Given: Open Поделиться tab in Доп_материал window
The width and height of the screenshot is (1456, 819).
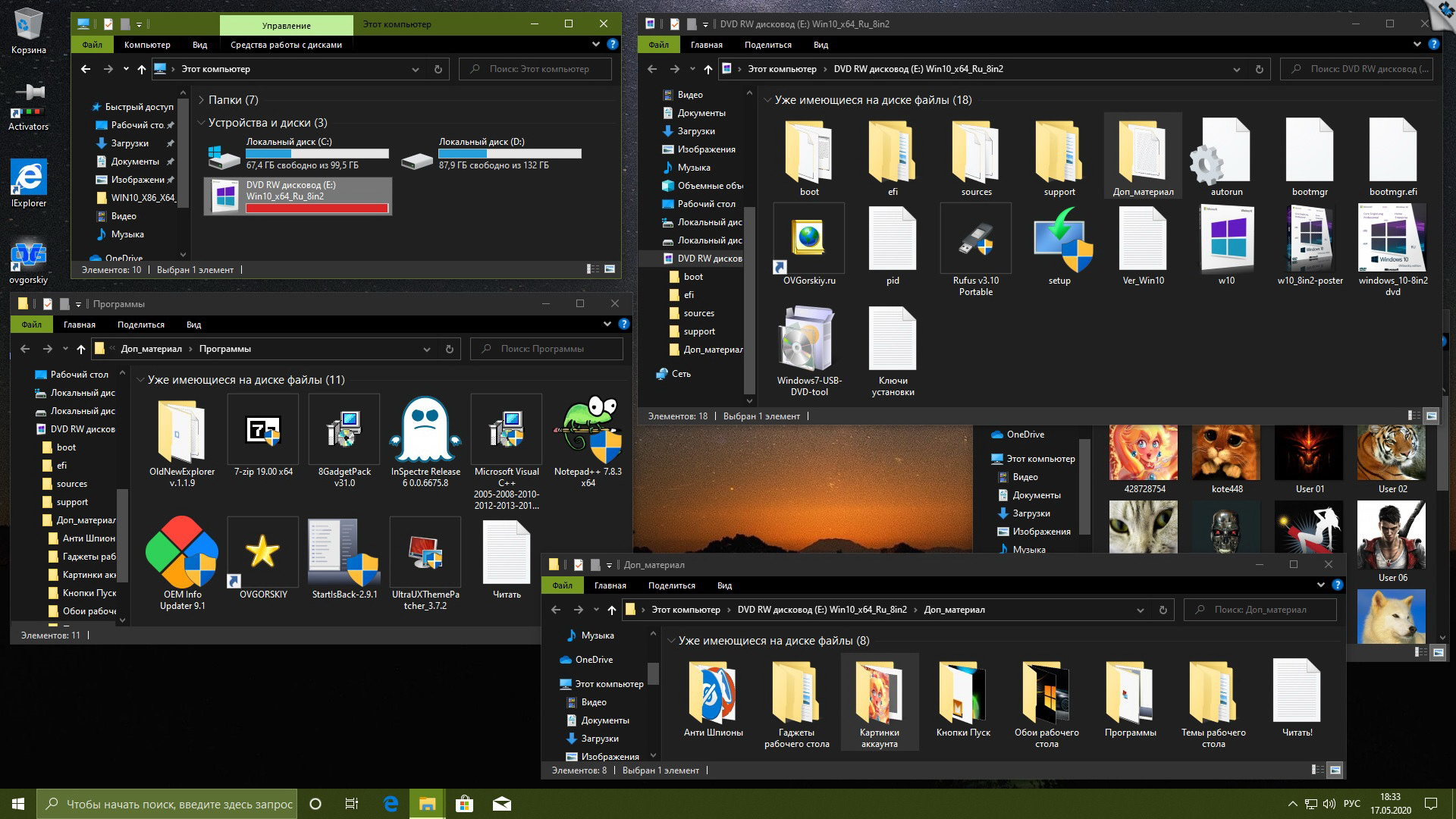Looking at the screenshot, I should [671, 585].
